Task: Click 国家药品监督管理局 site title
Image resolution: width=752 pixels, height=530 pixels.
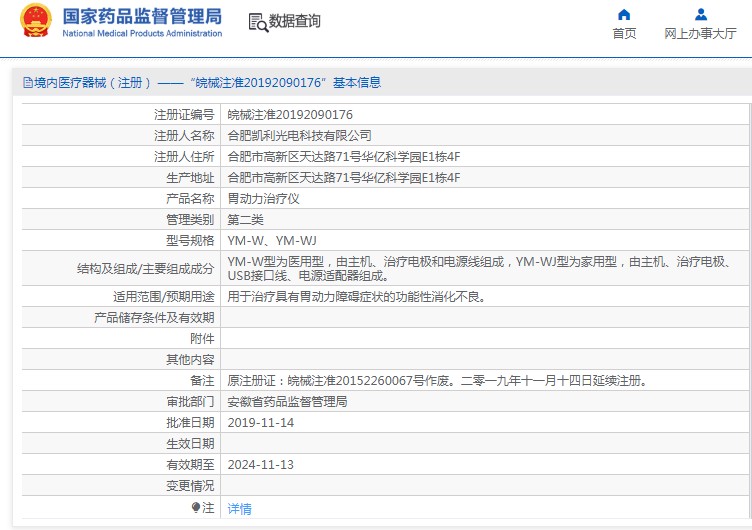Action: pos(142,16)
